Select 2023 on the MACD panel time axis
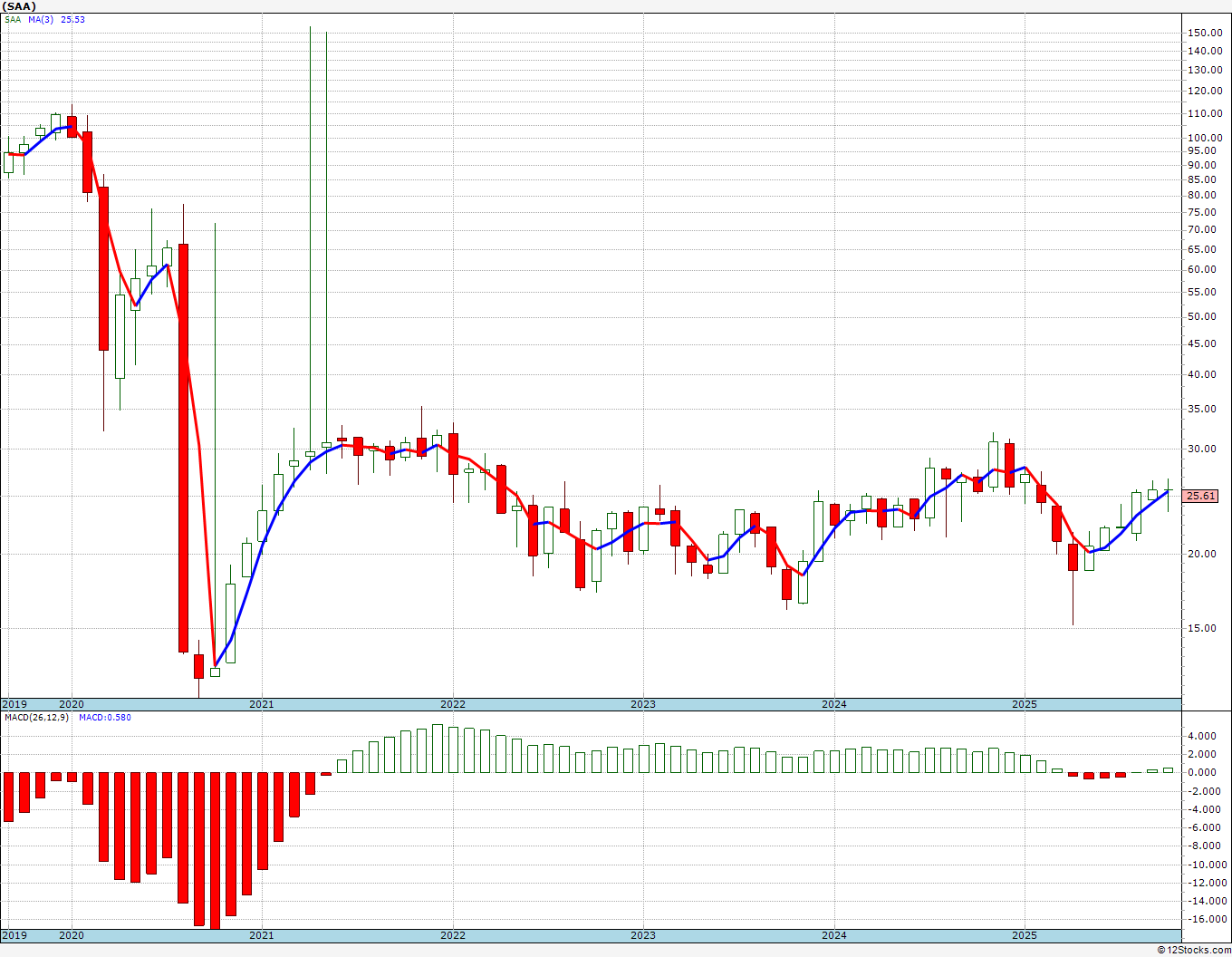This screenshot has width=1232, height=957. point(643,935)
